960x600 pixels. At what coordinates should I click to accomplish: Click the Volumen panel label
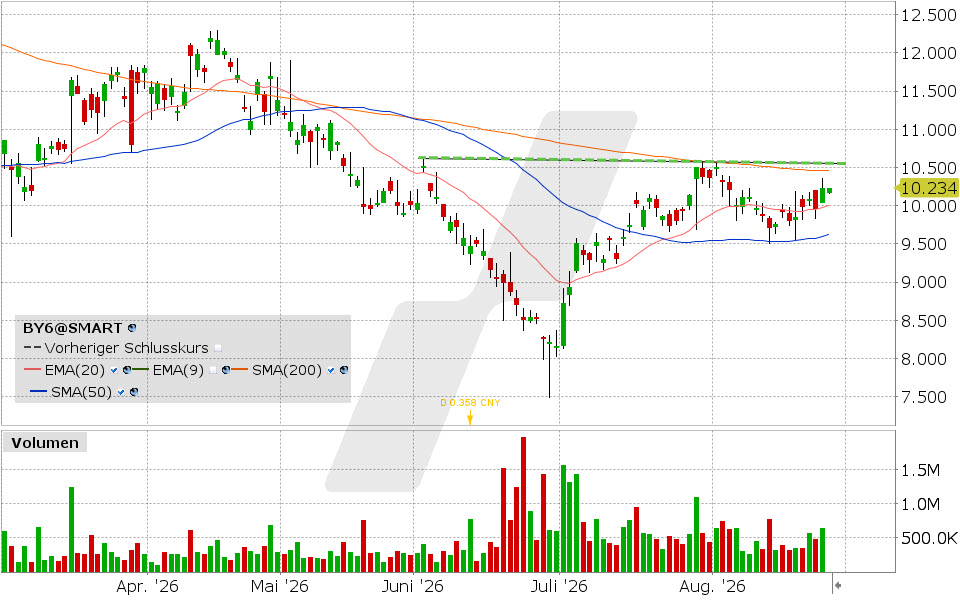45,443
